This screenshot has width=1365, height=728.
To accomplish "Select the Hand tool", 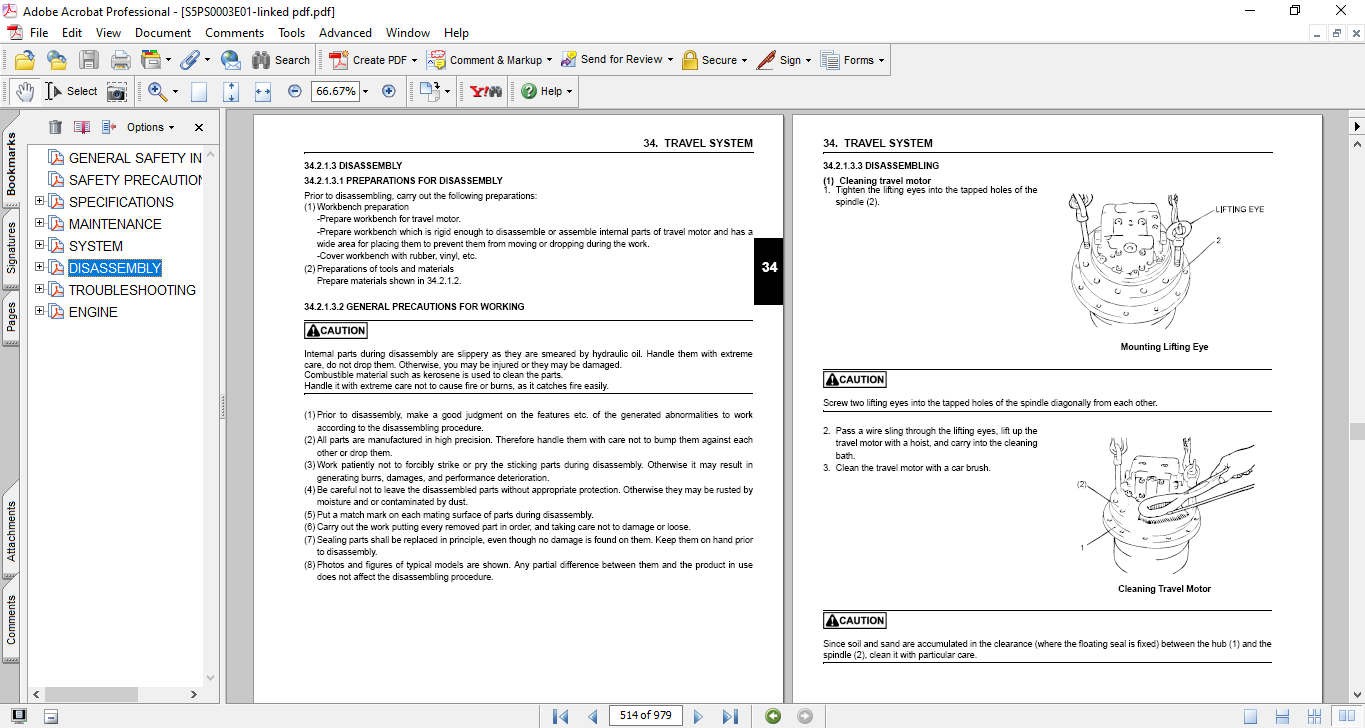I will [x=24, y=91].
